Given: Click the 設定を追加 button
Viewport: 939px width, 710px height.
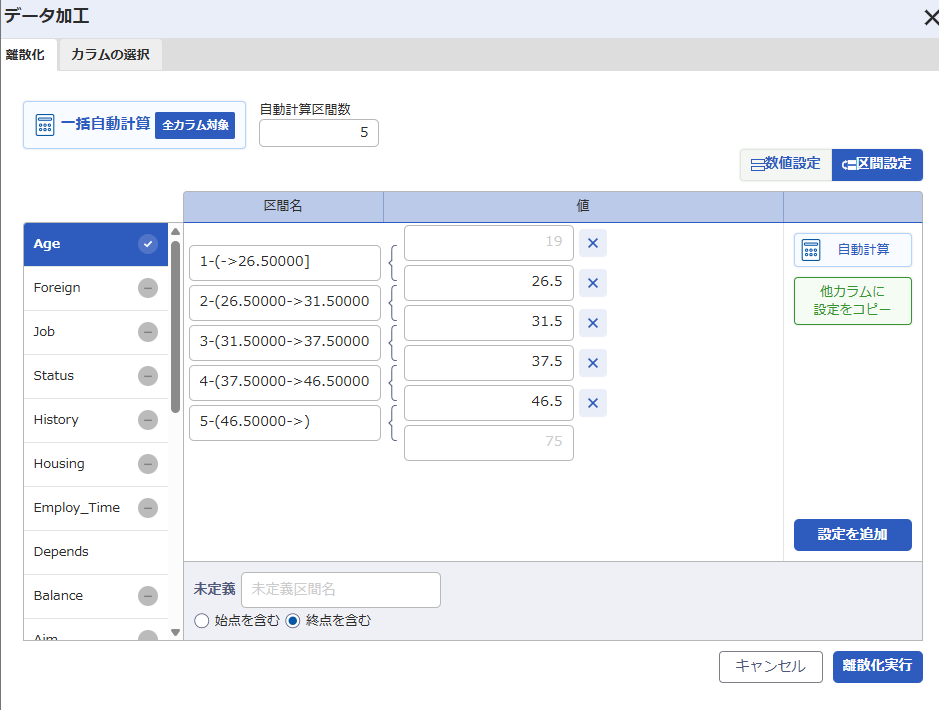Looking at the screenshot, I should pos(853,535).
